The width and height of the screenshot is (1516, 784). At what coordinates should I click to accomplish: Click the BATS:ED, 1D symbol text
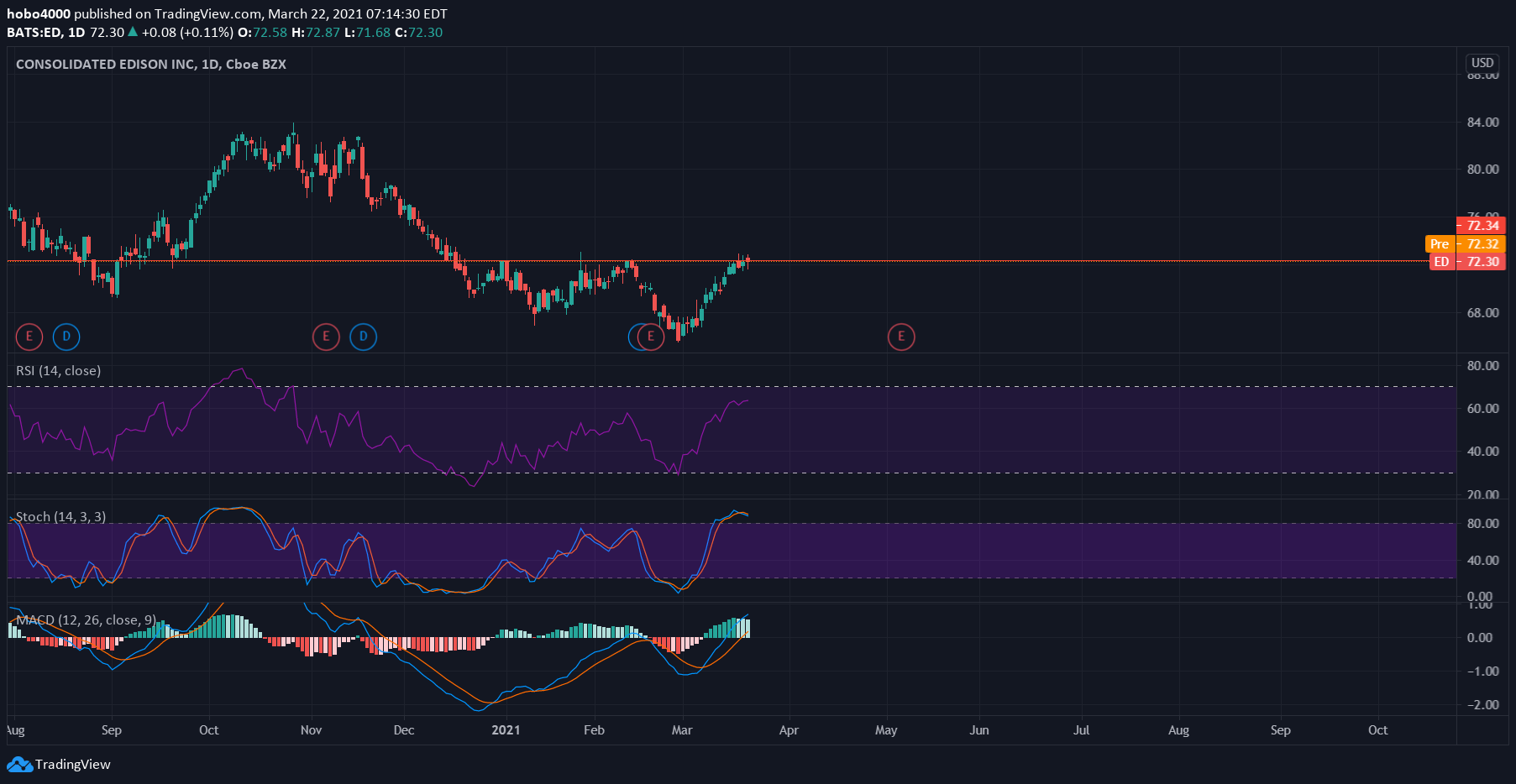coord(46,32)
